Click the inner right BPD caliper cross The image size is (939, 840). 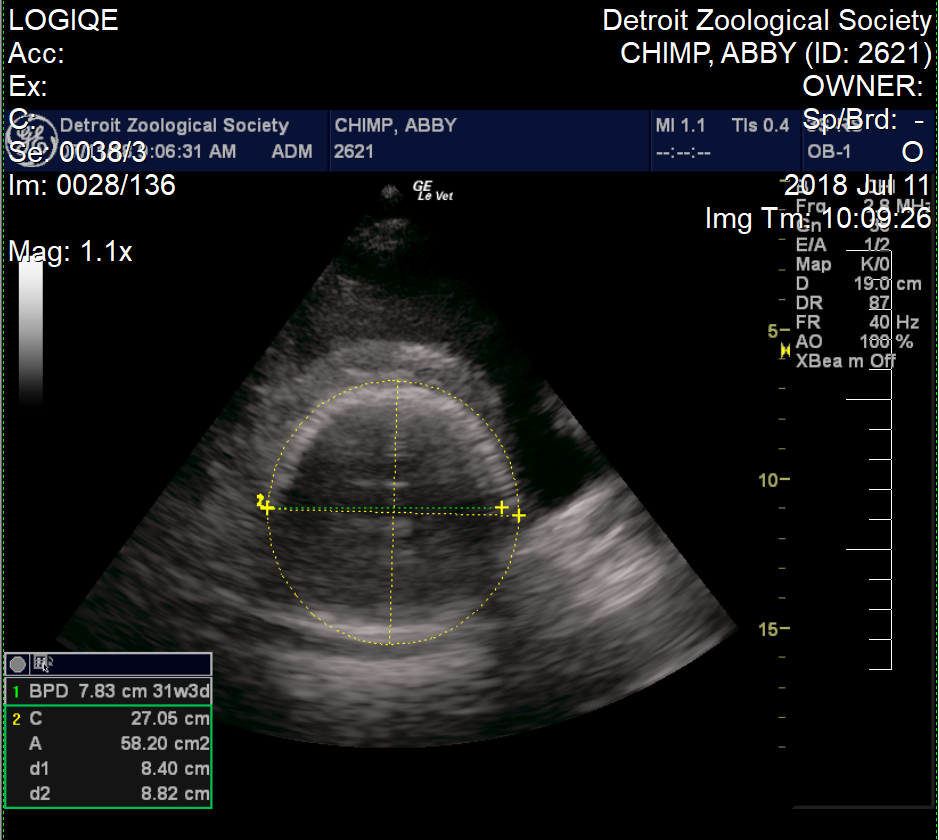(501, 507)
